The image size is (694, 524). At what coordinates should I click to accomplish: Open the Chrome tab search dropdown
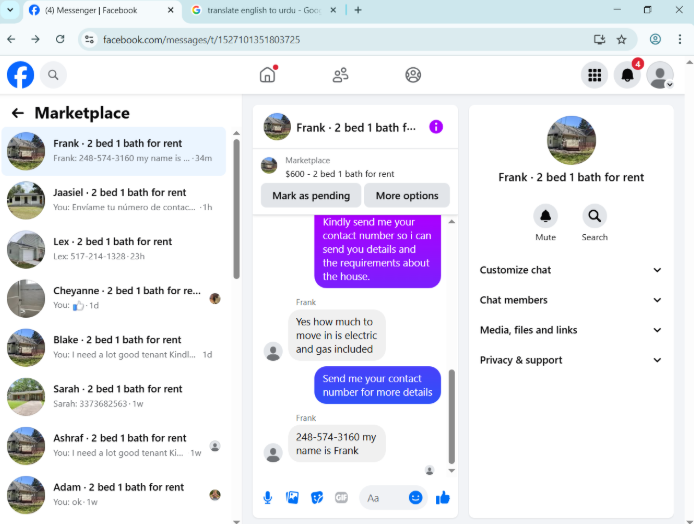(10, 10)
